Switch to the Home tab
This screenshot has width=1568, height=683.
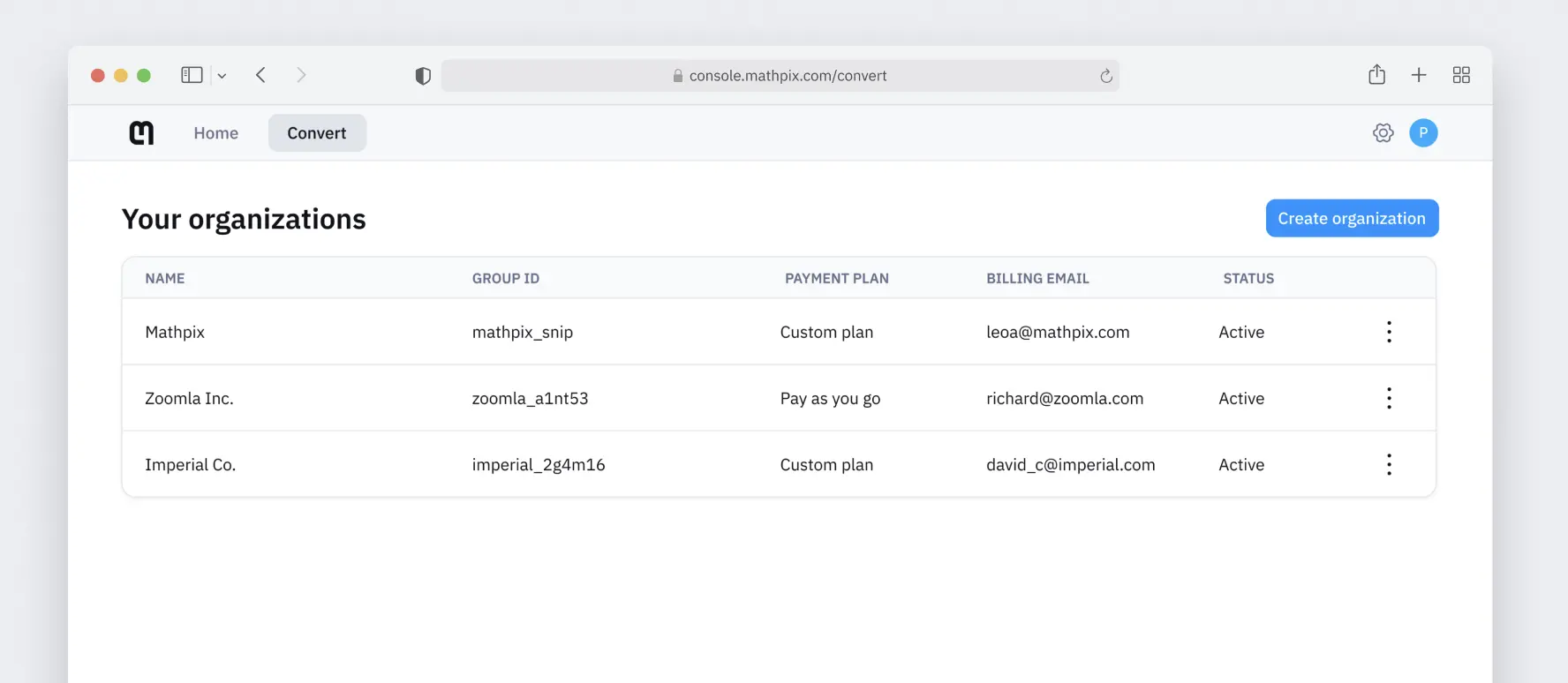click(x=216, y=133)
